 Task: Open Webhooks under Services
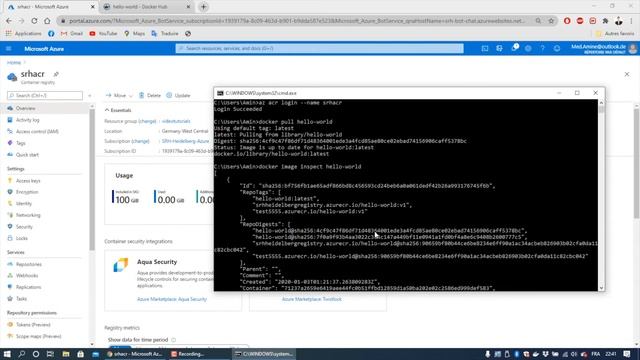tap(27, 276)
